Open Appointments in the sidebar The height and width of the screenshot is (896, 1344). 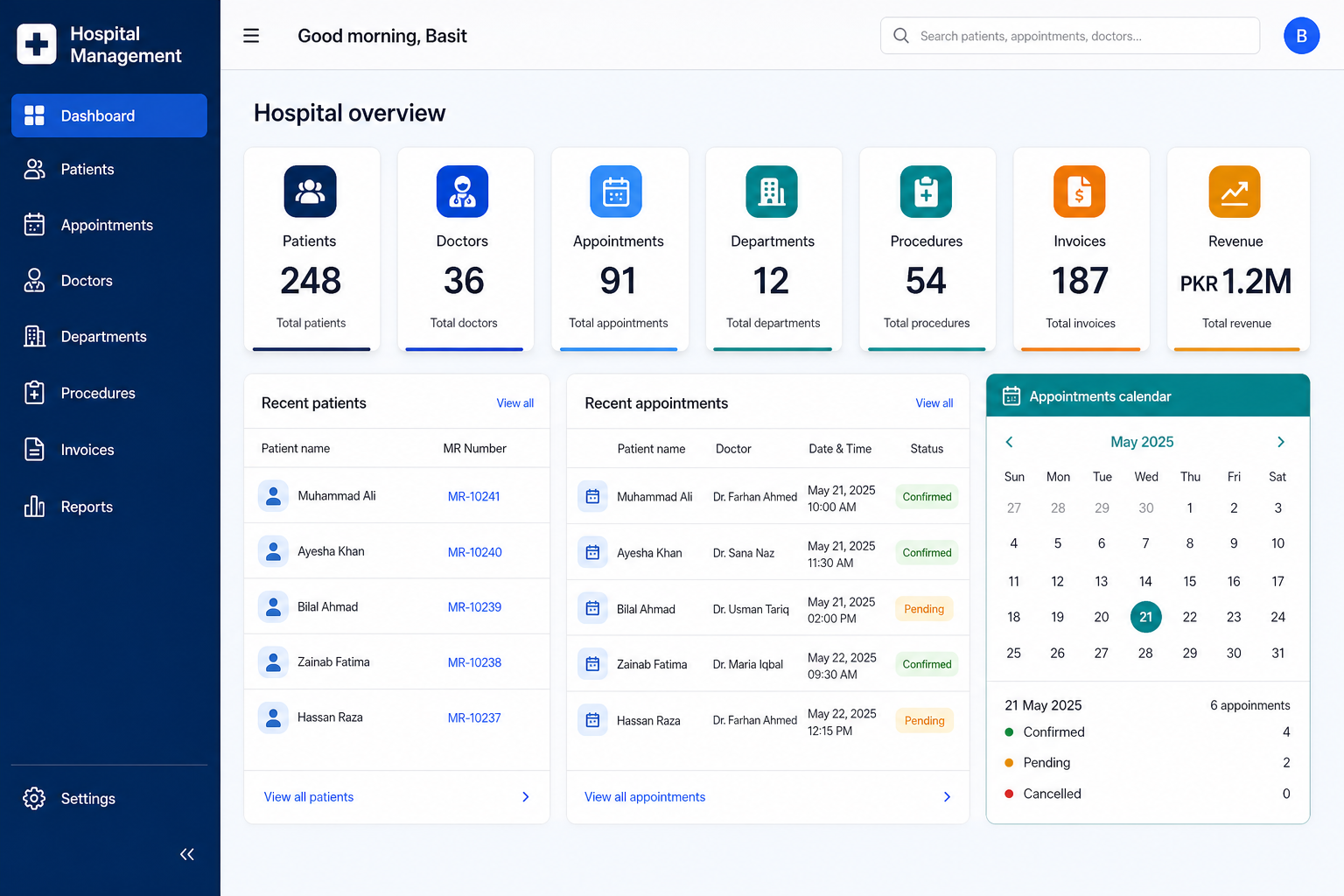point(109,225)
